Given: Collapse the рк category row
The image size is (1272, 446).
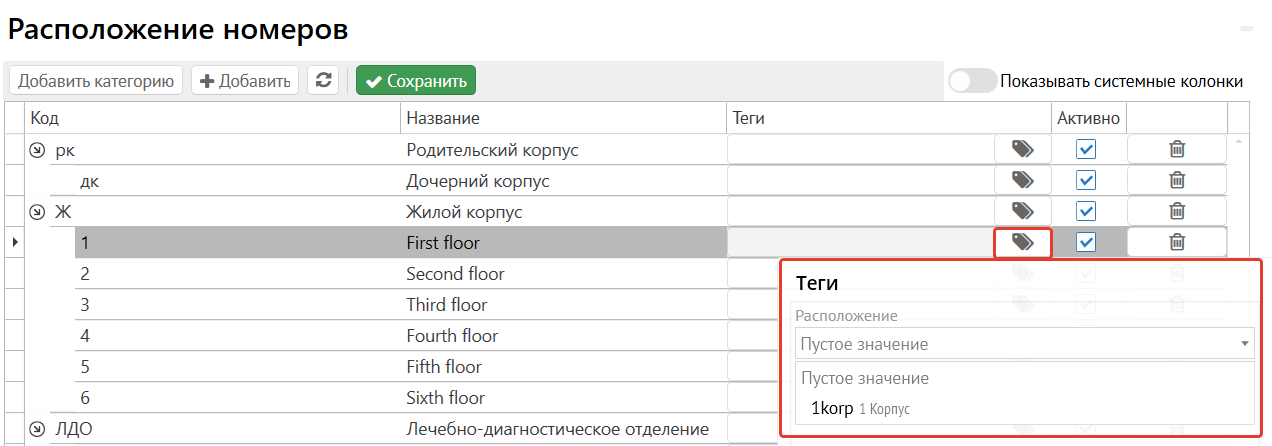Looking at the screenshot, I should (38, 151).
